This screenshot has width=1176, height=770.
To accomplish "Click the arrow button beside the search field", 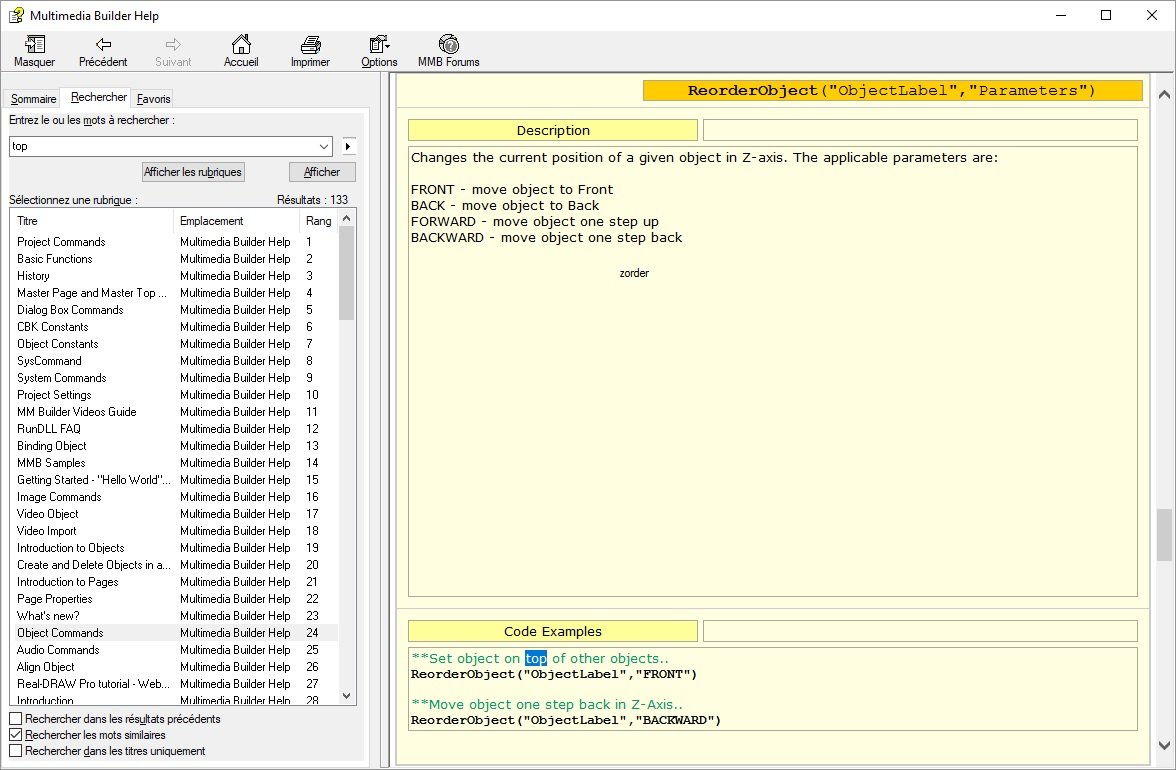I will [x=349, y=146].
